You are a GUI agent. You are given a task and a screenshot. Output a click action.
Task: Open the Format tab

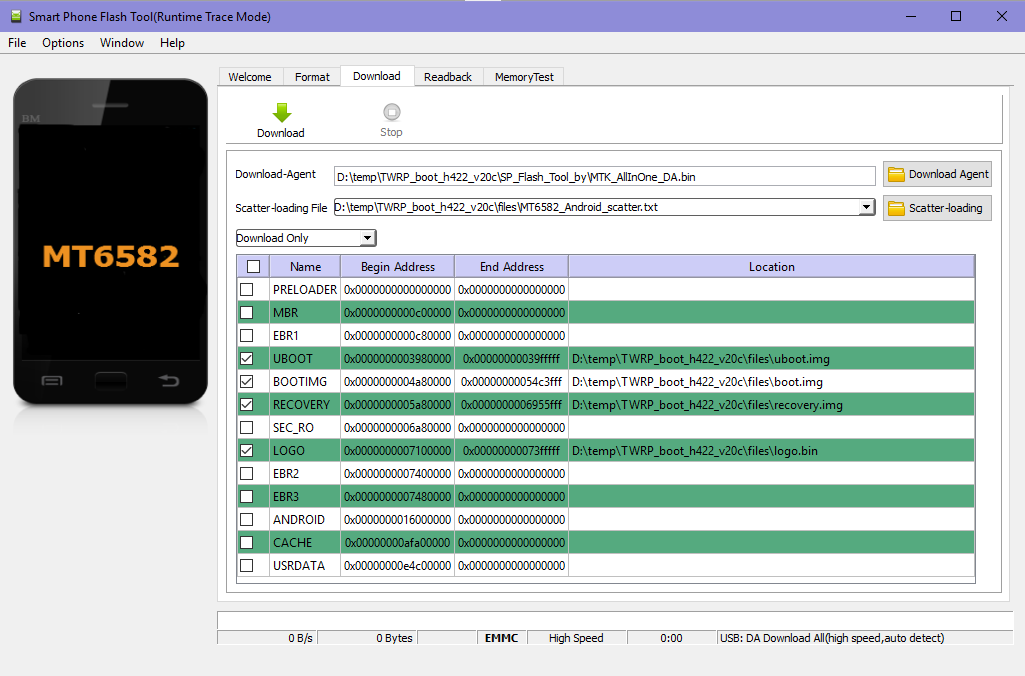pyautogui.click(x=312, y=77)
